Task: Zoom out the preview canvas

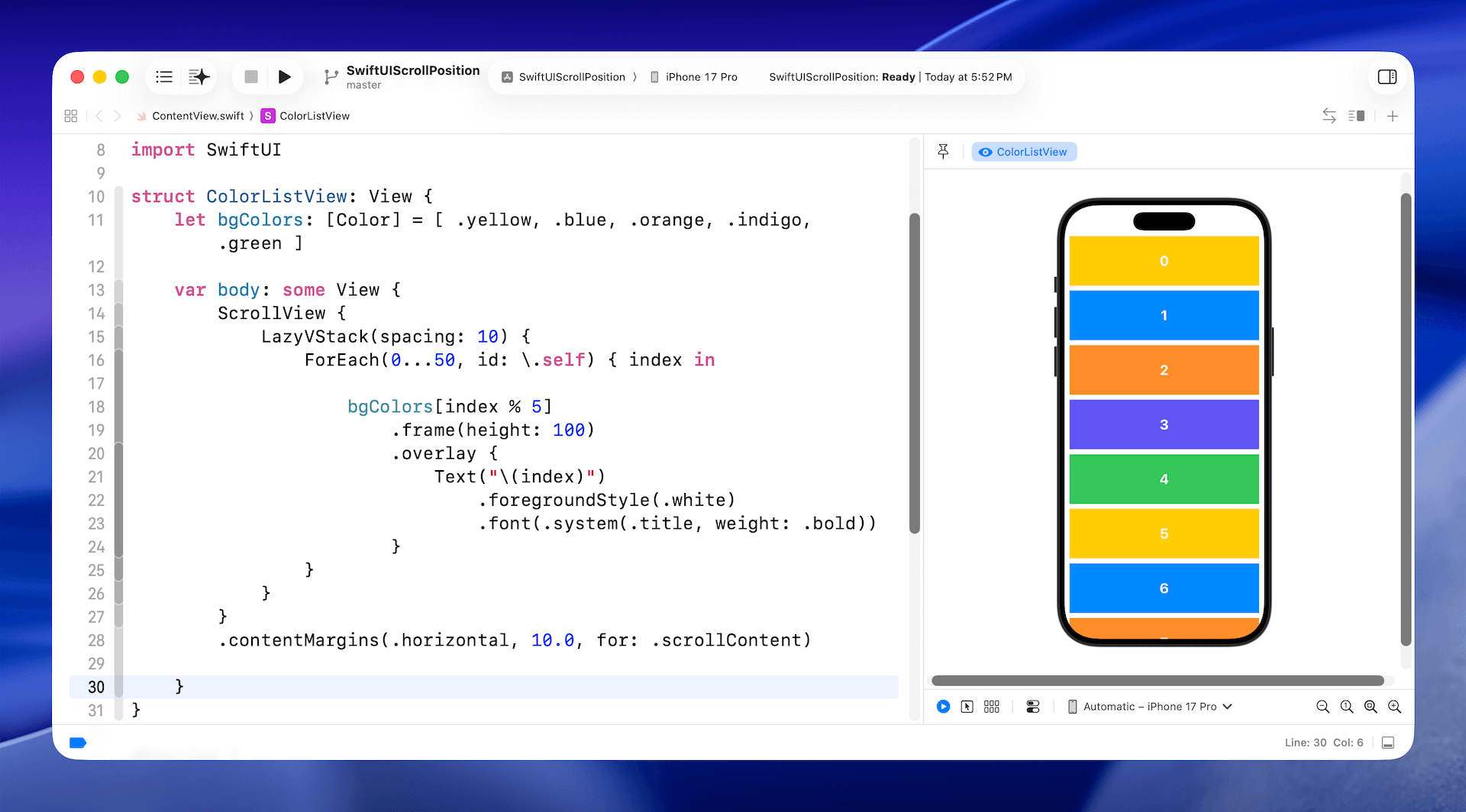Action: [1322, 707]
